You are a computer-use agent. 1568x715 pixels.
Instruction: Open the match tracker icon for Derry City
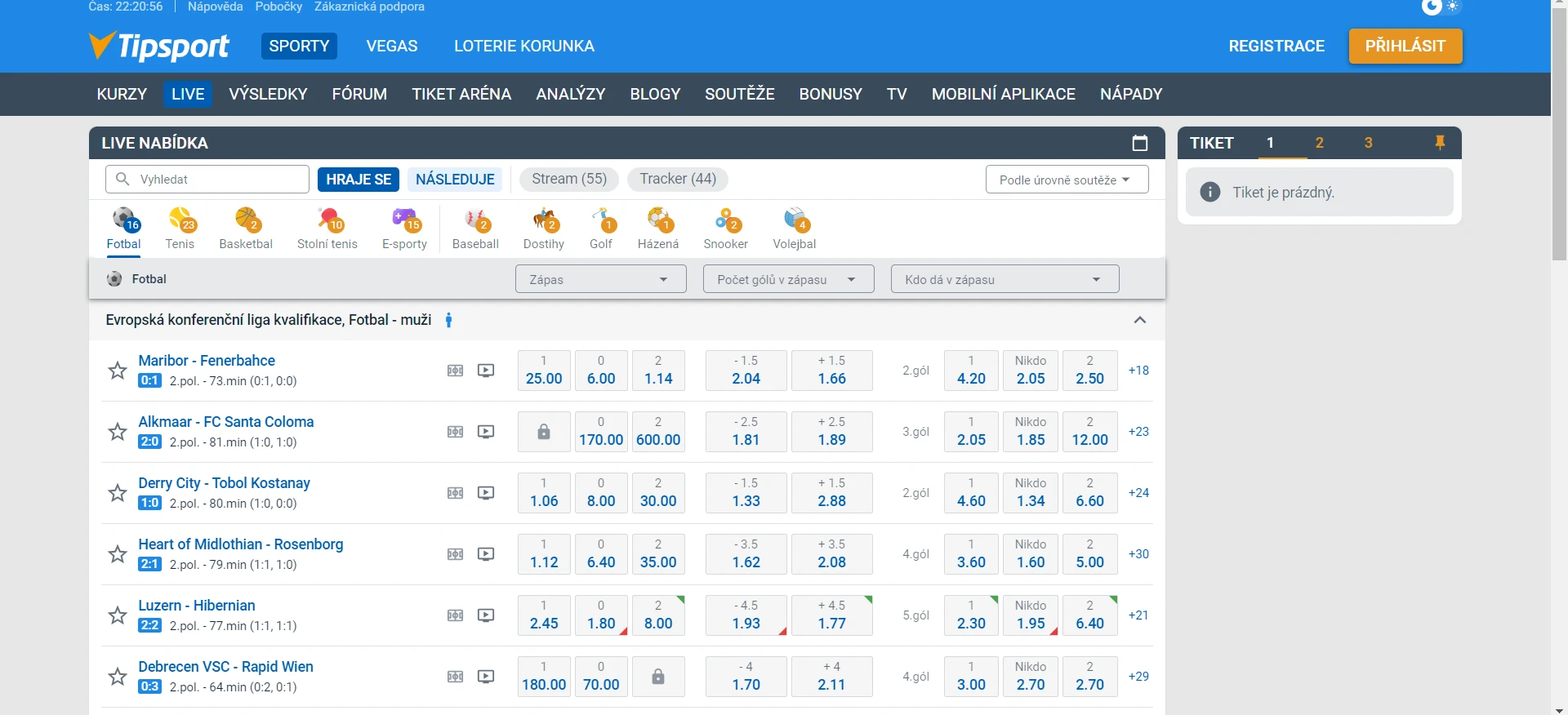pyautogui.click(x=456, y=493)
